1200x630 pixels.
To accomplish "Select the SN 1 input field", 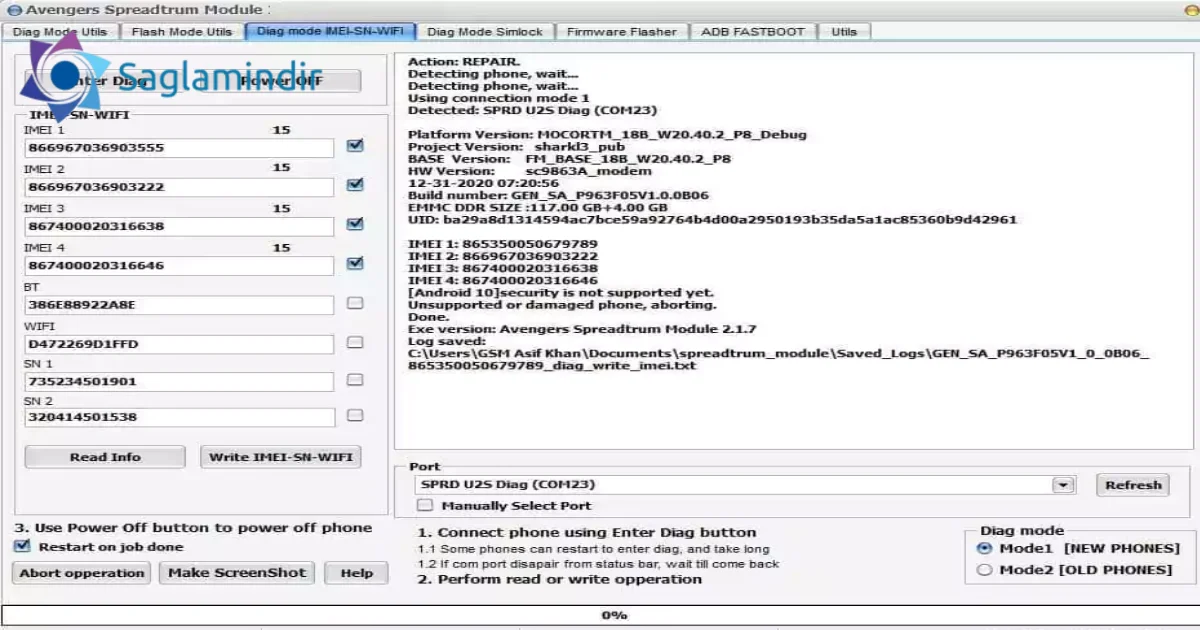I will 179,382.
